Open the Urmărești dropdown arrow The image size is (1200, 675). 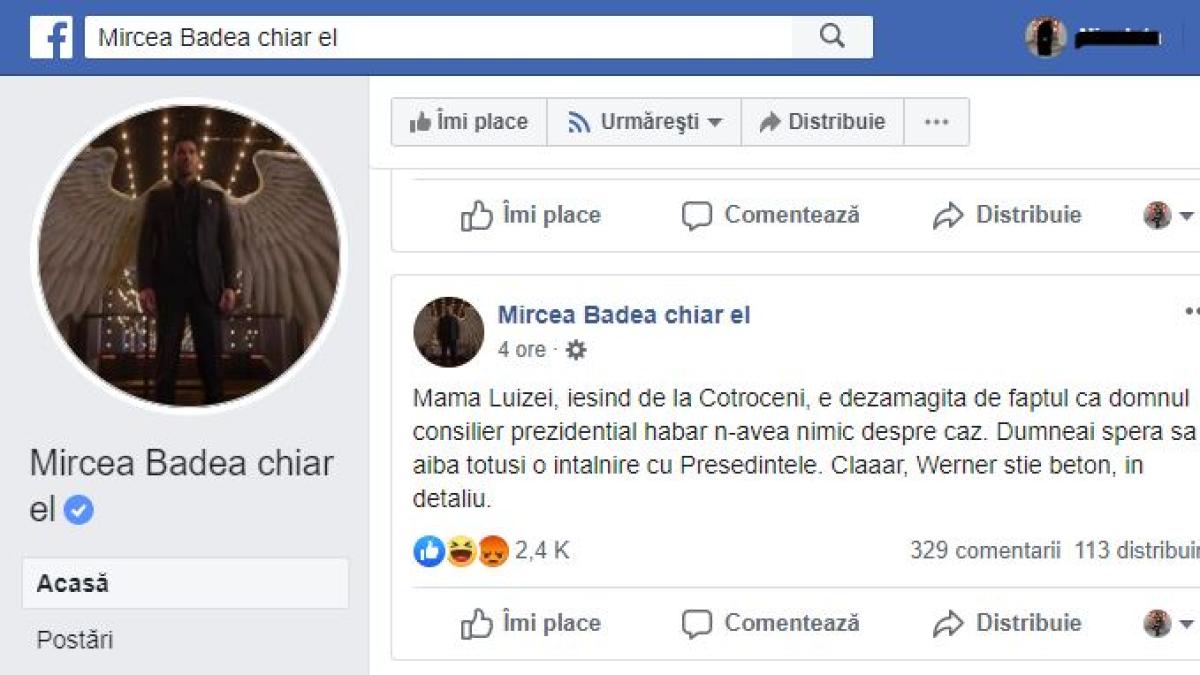point(713,121)
